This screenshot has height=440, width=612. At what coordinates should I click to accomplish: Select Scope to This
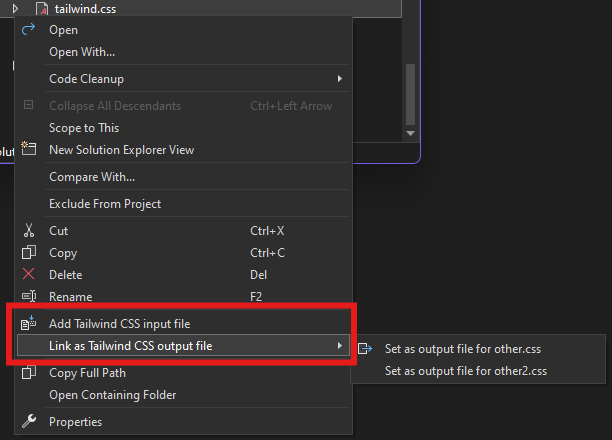(183, 128)
